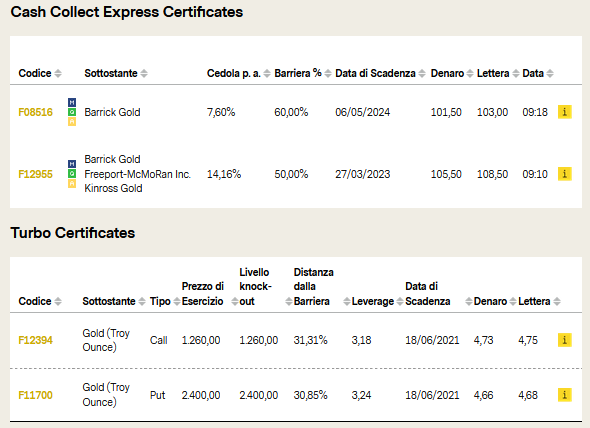Select Kinross Gold underlying text
Screen dimensions: 590x428
tap(113, 188)
